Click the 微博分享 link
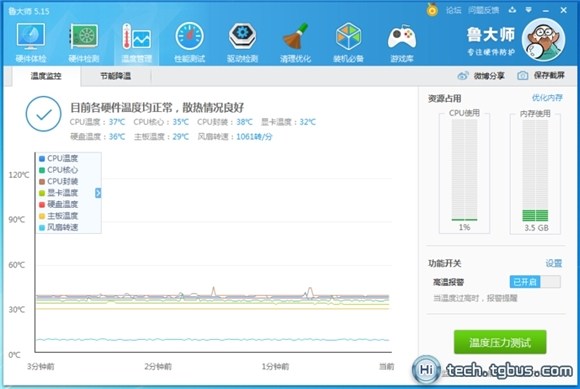 489,76
